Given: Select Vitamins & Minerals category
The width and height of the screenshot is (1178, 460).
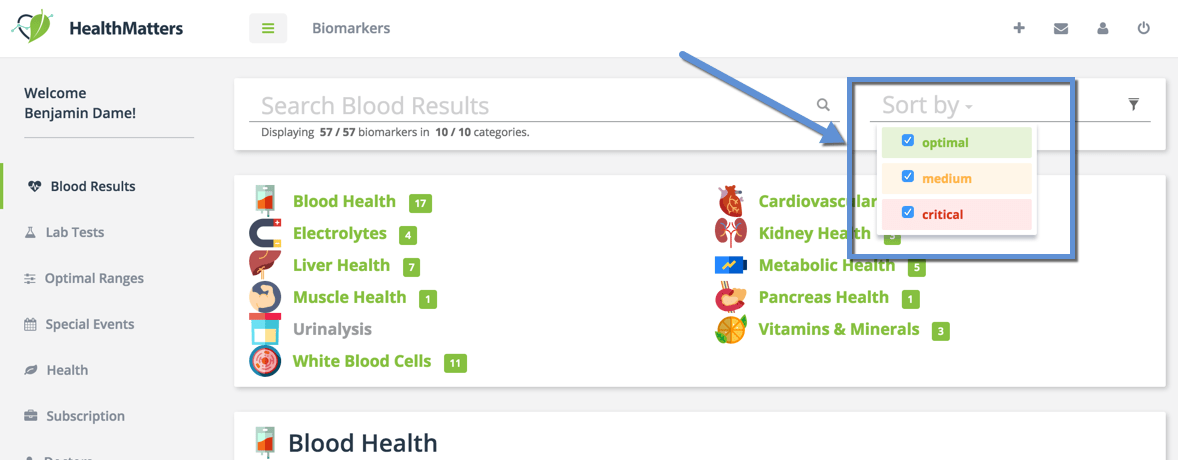Looking at the screenshot, I should click(x=838, y=329).
